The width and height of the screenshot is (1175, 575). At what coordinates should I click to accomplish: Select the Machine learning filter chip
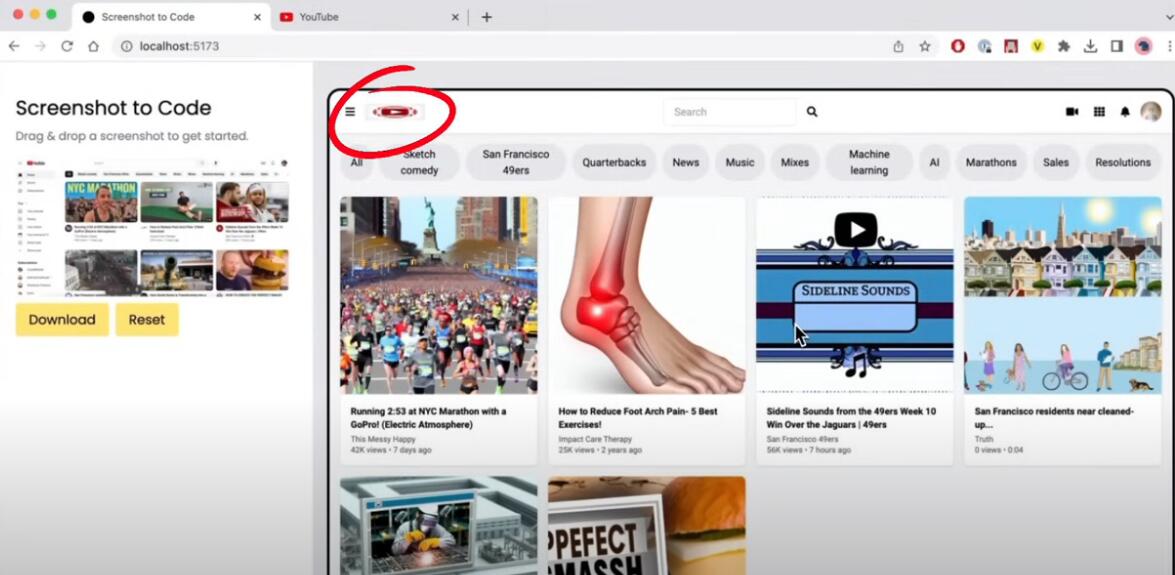click(x=869, y=162)
